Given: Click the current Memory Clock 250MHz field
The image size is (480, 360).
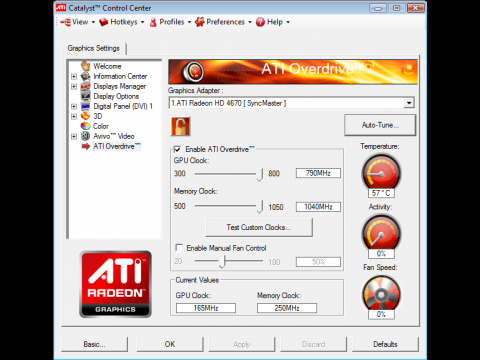Looking at the screenshot, I should click(287, 308).
